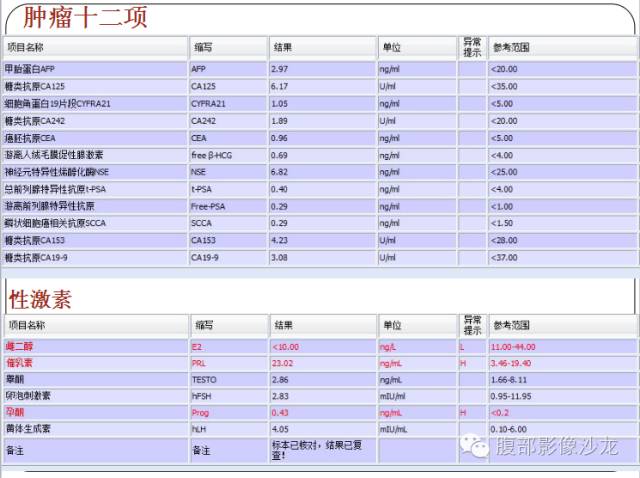Click the free β-HCG abbreviation cell
The width and height of the screenshot is (640, 478).
click(211, 155)
